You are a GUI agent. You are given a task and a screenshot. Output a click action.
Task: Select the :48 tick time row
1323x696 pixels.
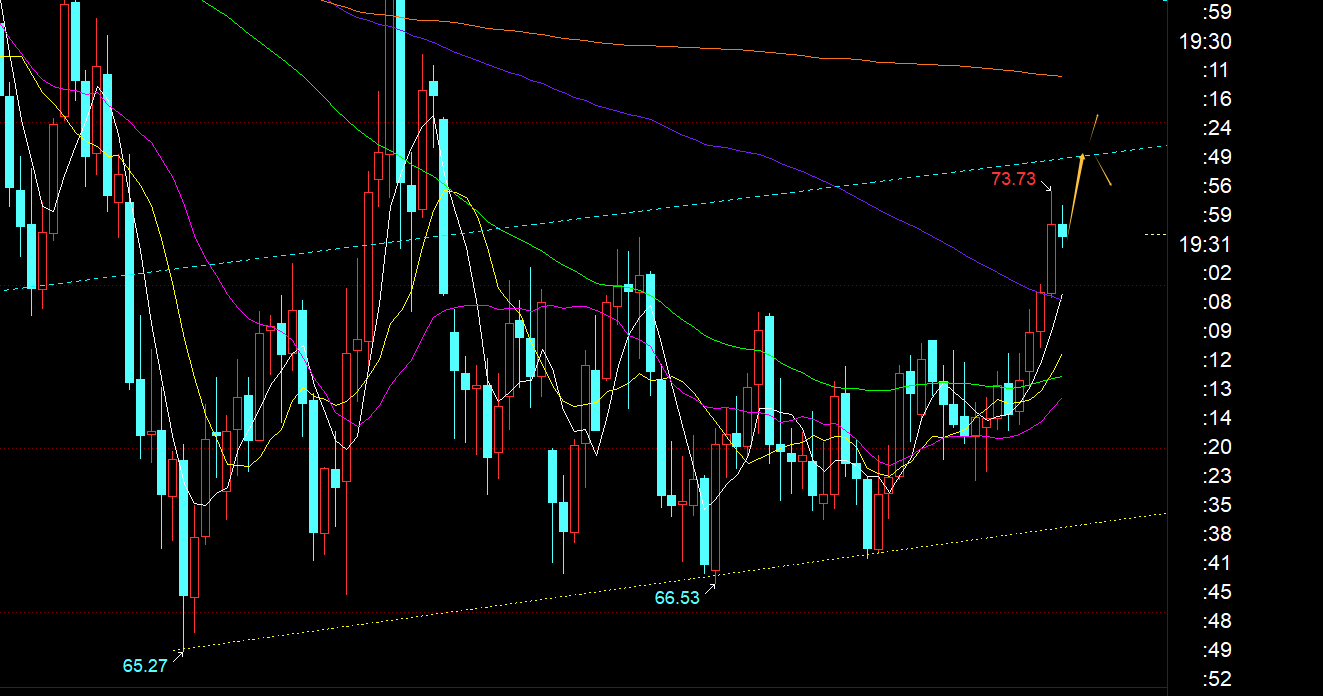coord(1216,621)
